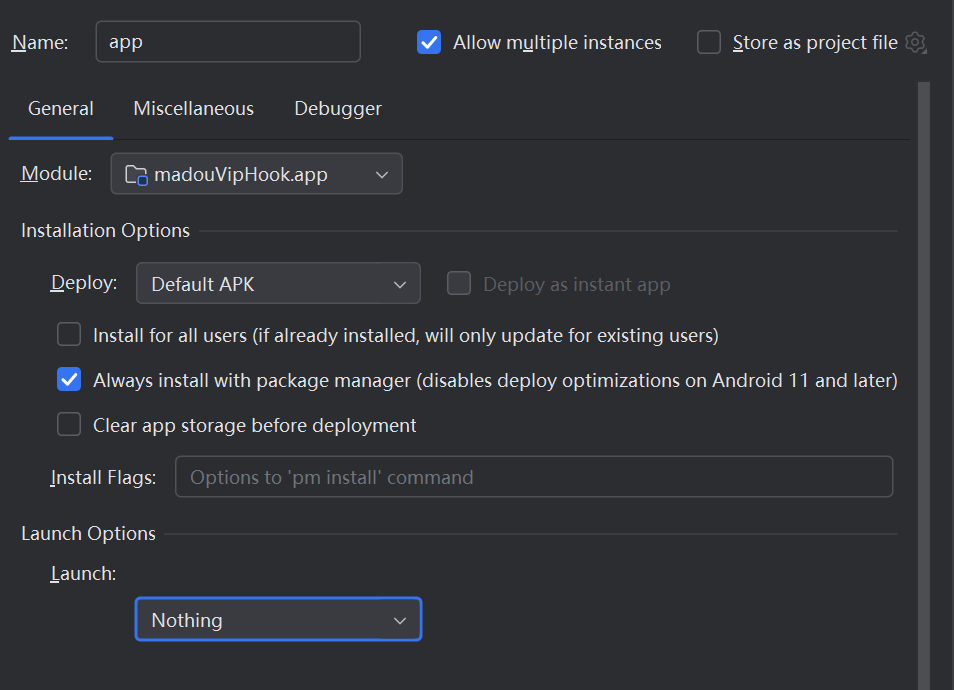Image resolution: width=954 pixels, height=690 pixels.
Task: Focus the Install Flags input field
Action: pos(534,477)
